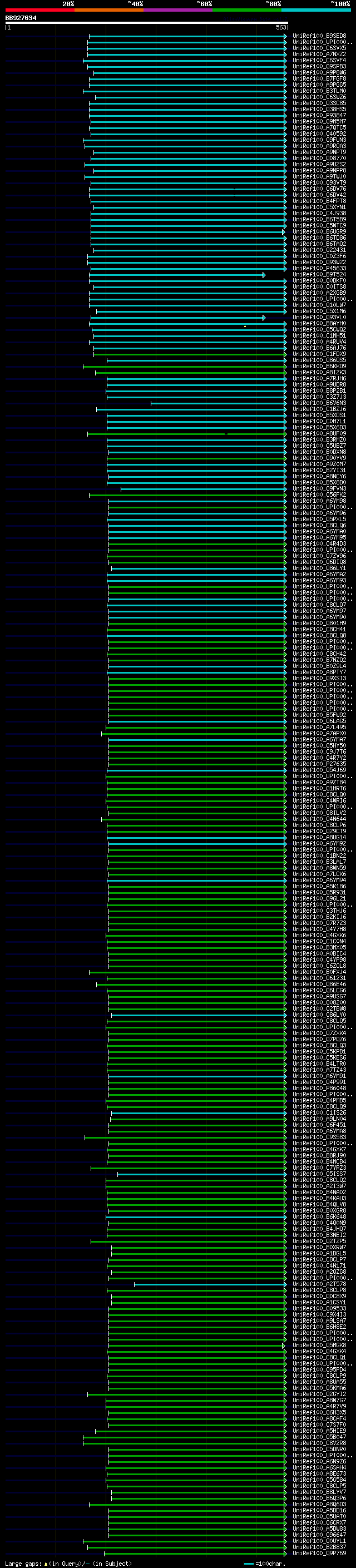
Task: Click the arrowhead ending the UniRef100_Q93VL0 alignment
Action: pos(264,318)
